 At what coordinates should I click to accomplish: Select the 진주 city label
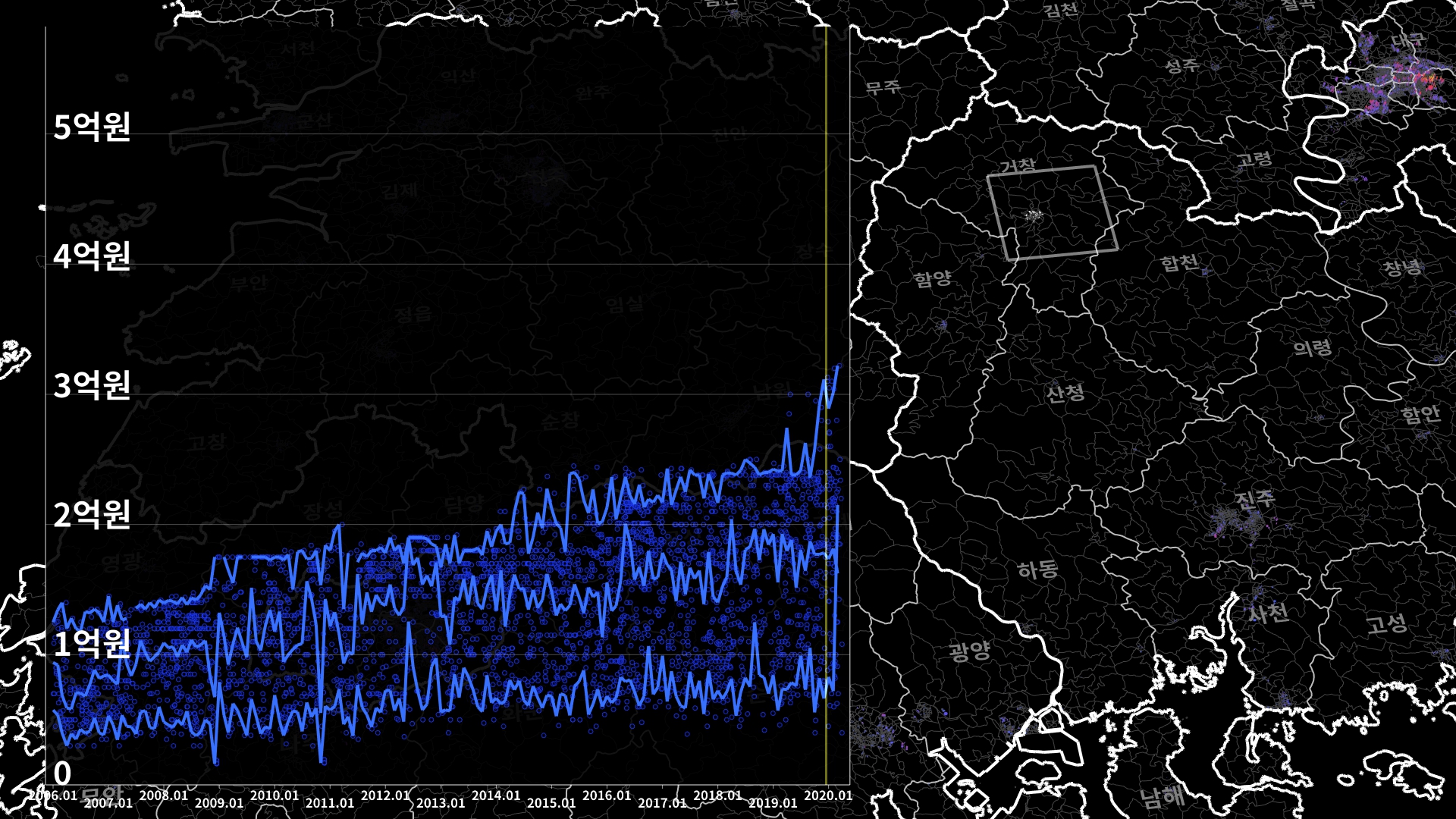point(1254,500)
